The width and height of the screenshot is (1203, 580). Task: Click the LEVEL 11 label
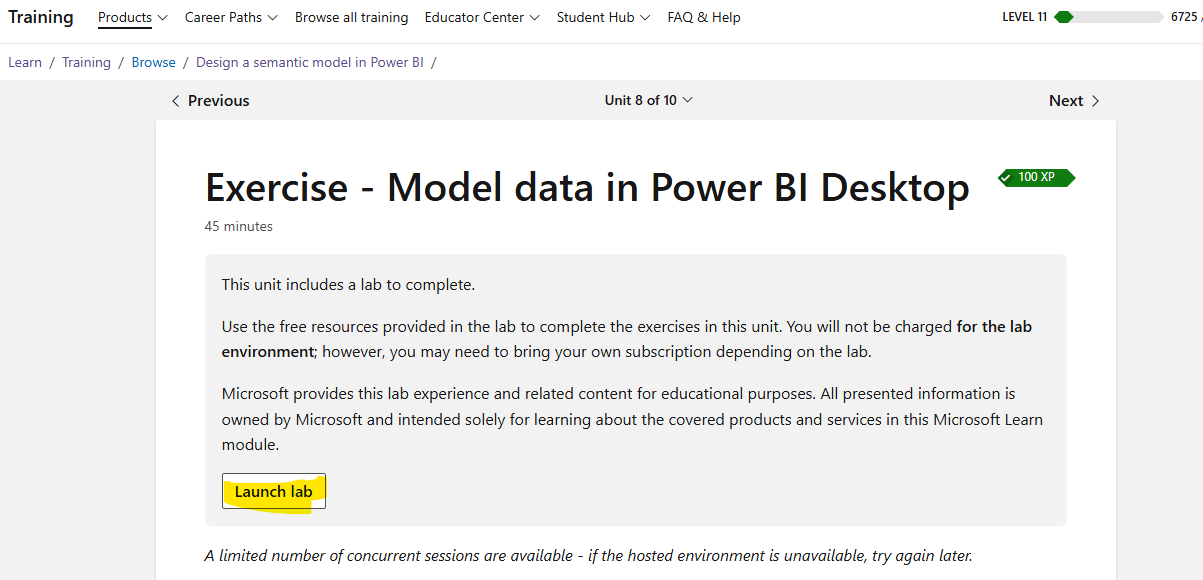click(1025, 17)
